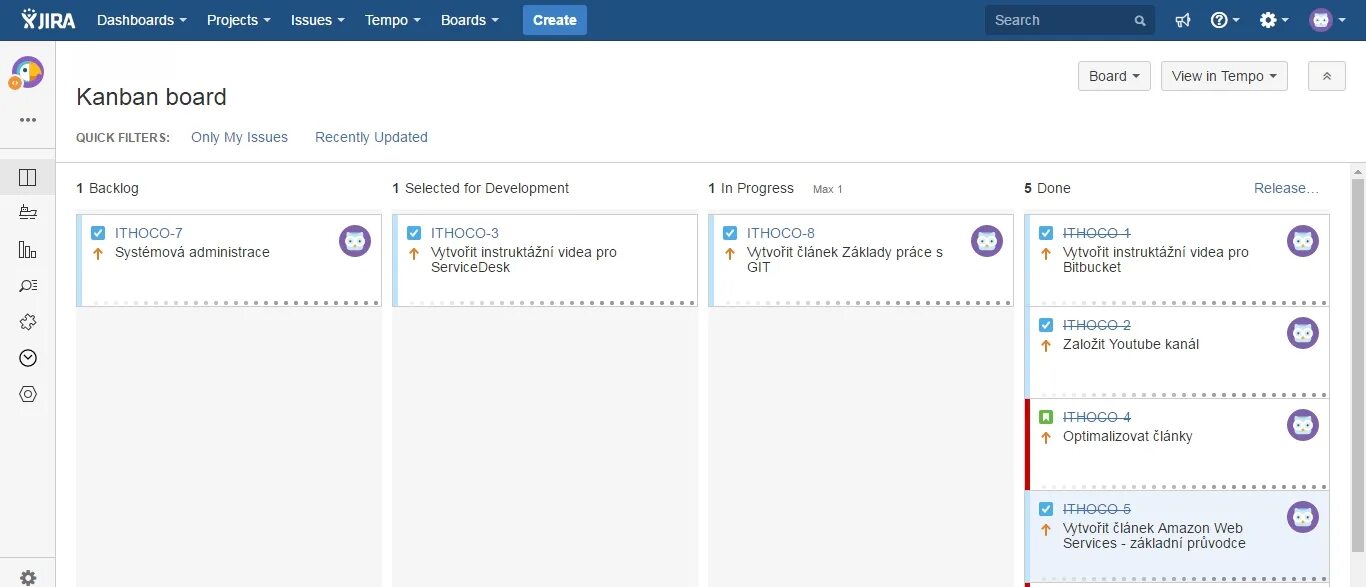Image resolution: width=1366 pixels, height=587 pixels.
Task: Open the Board dropdown button
Action: coord(1114,76)
